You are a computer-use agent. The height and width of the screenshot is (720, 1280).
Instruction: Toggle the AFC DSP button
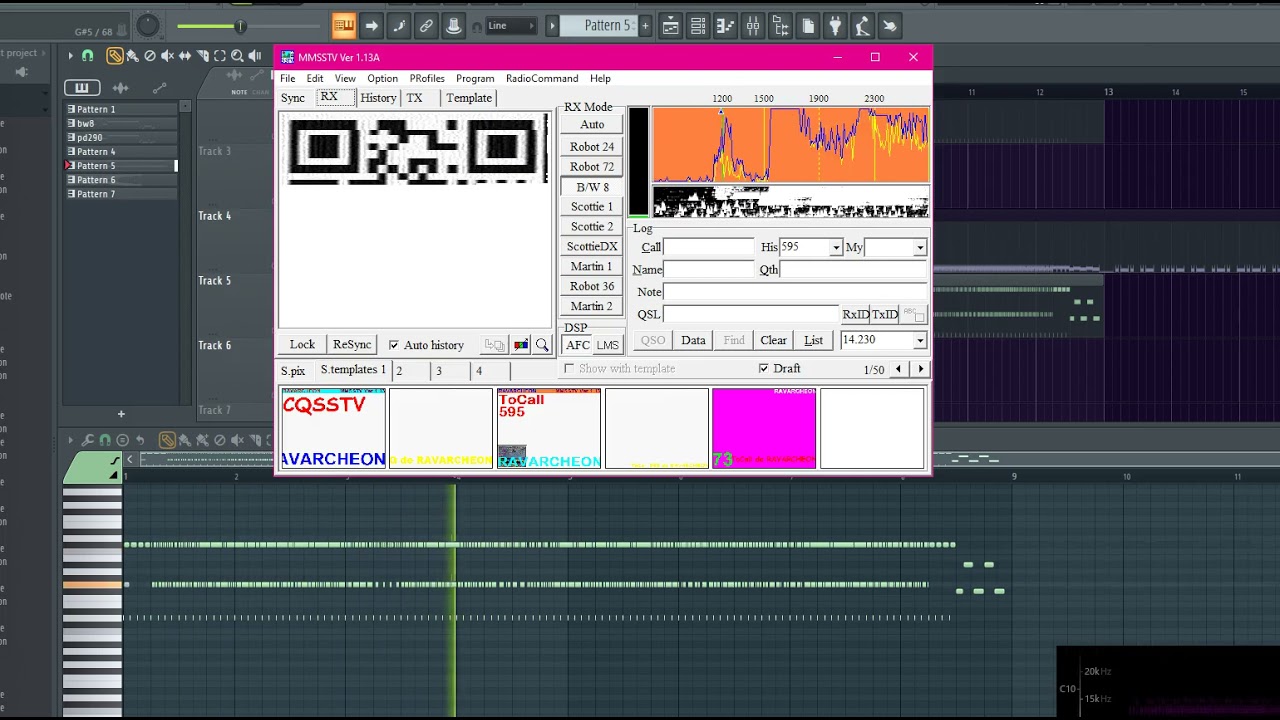[x=578, y=345]
